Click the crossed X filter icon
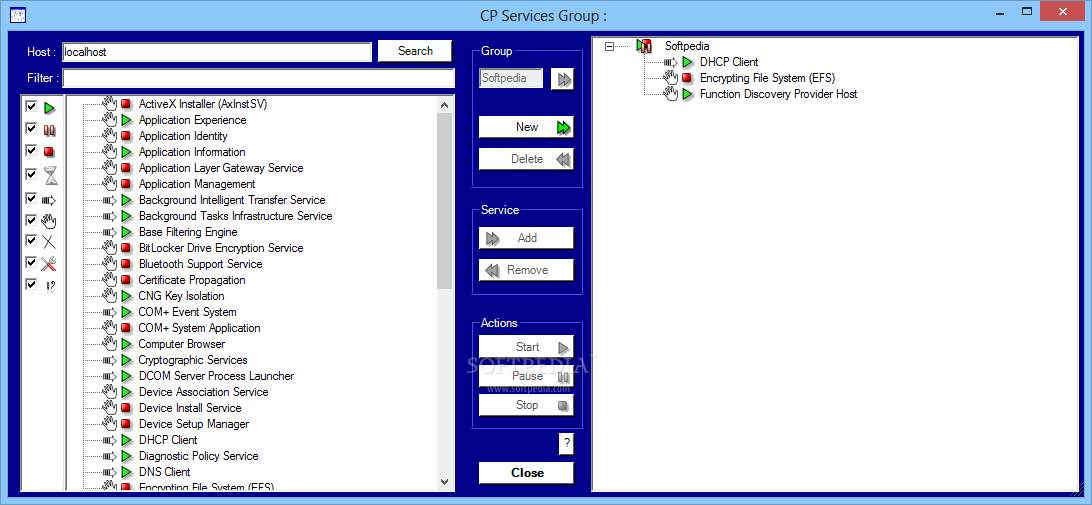This screenshot has width=1092, height=505. tap(49, 242)
